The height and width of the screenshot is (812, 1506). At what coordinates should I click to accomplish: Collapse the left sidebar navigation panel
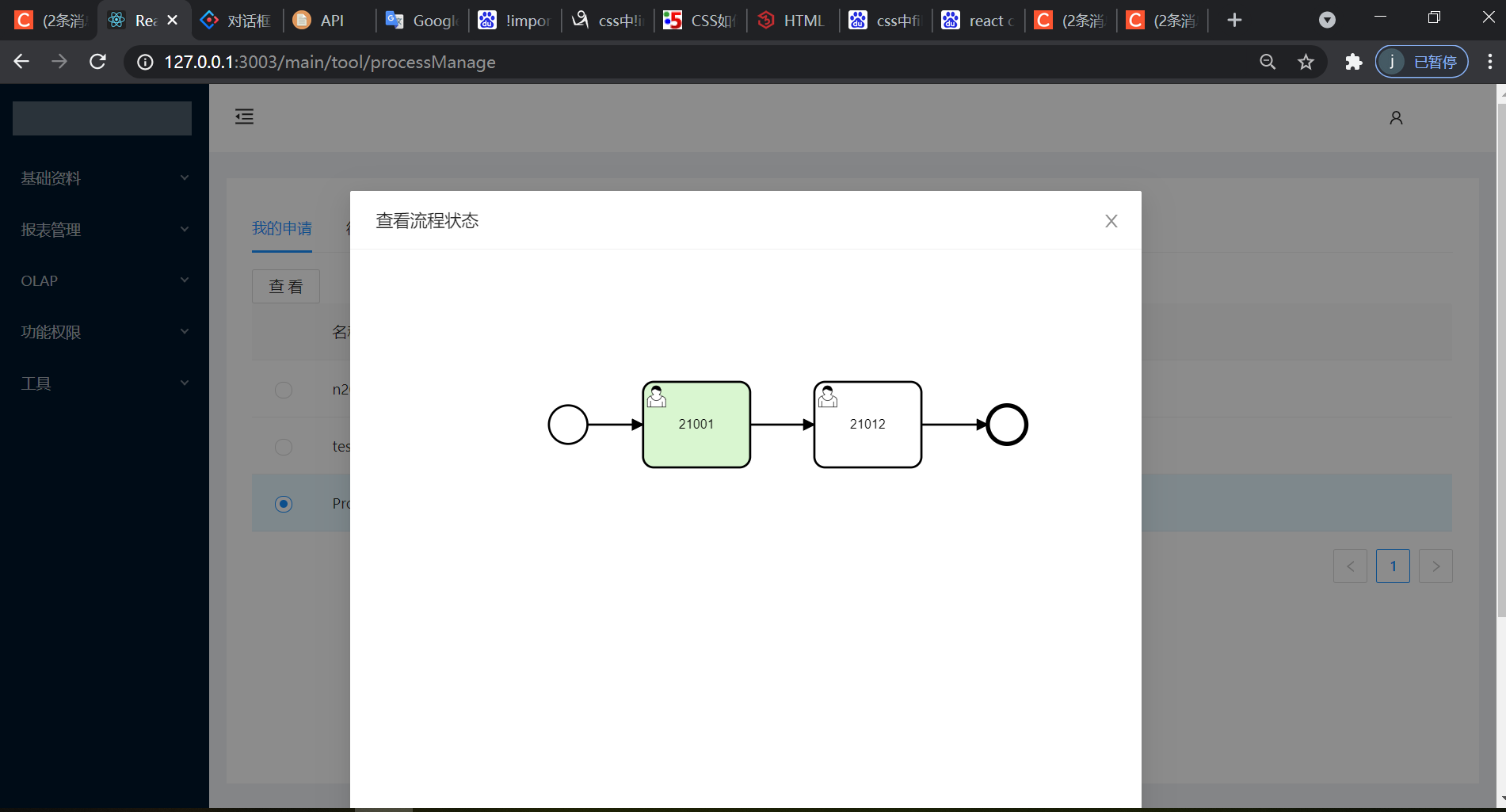(244, 116)
